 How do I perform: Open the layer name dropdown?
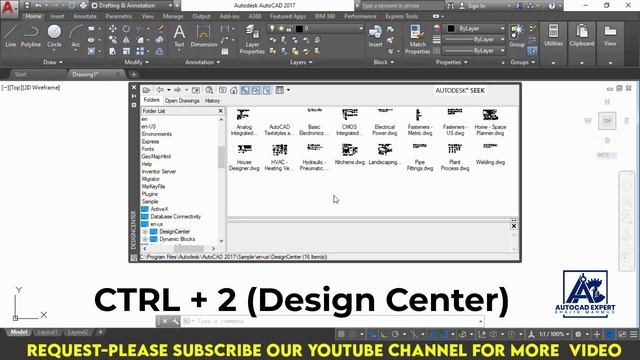[360, 29]
